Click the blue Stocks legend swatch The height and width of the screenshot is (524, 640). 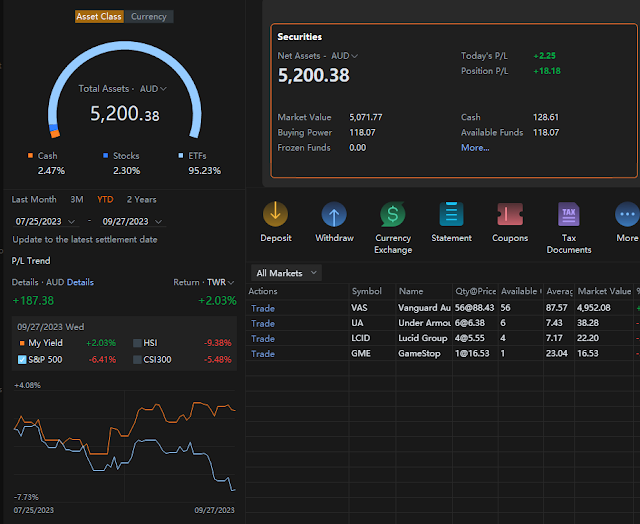click(x=106, y=155)
